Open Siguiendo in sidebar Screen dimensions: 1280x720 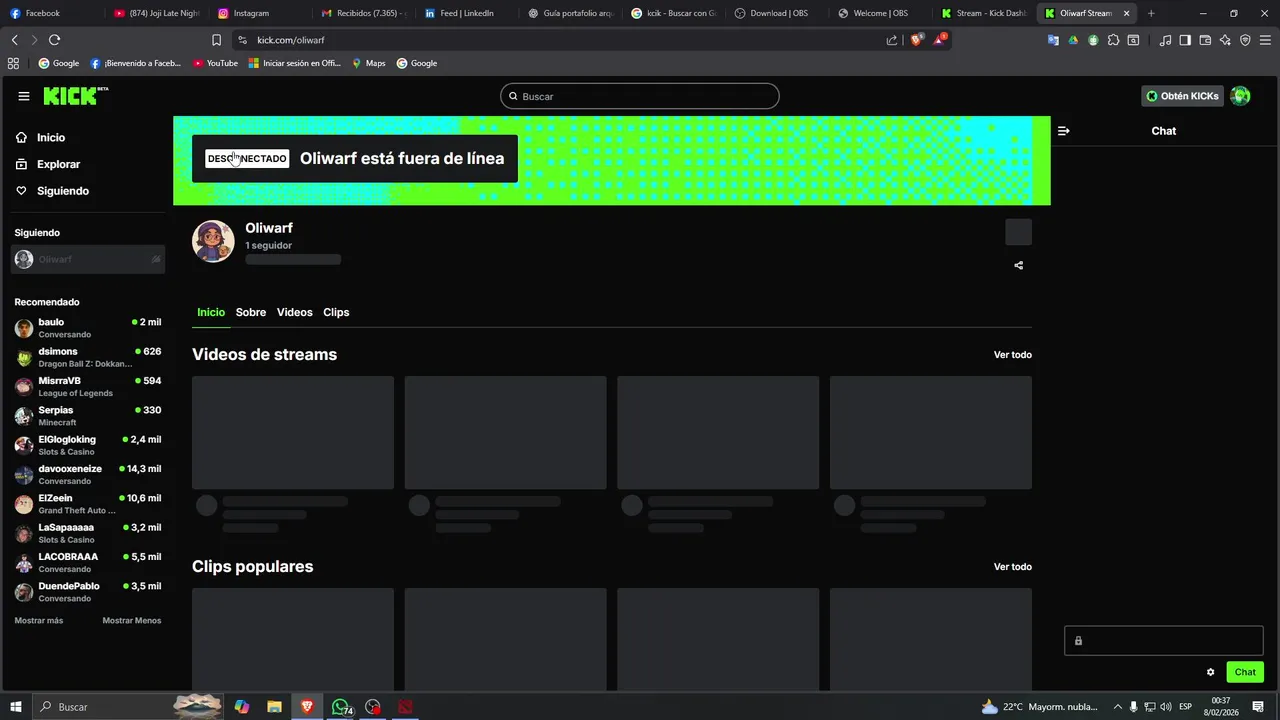coord(63,191)
